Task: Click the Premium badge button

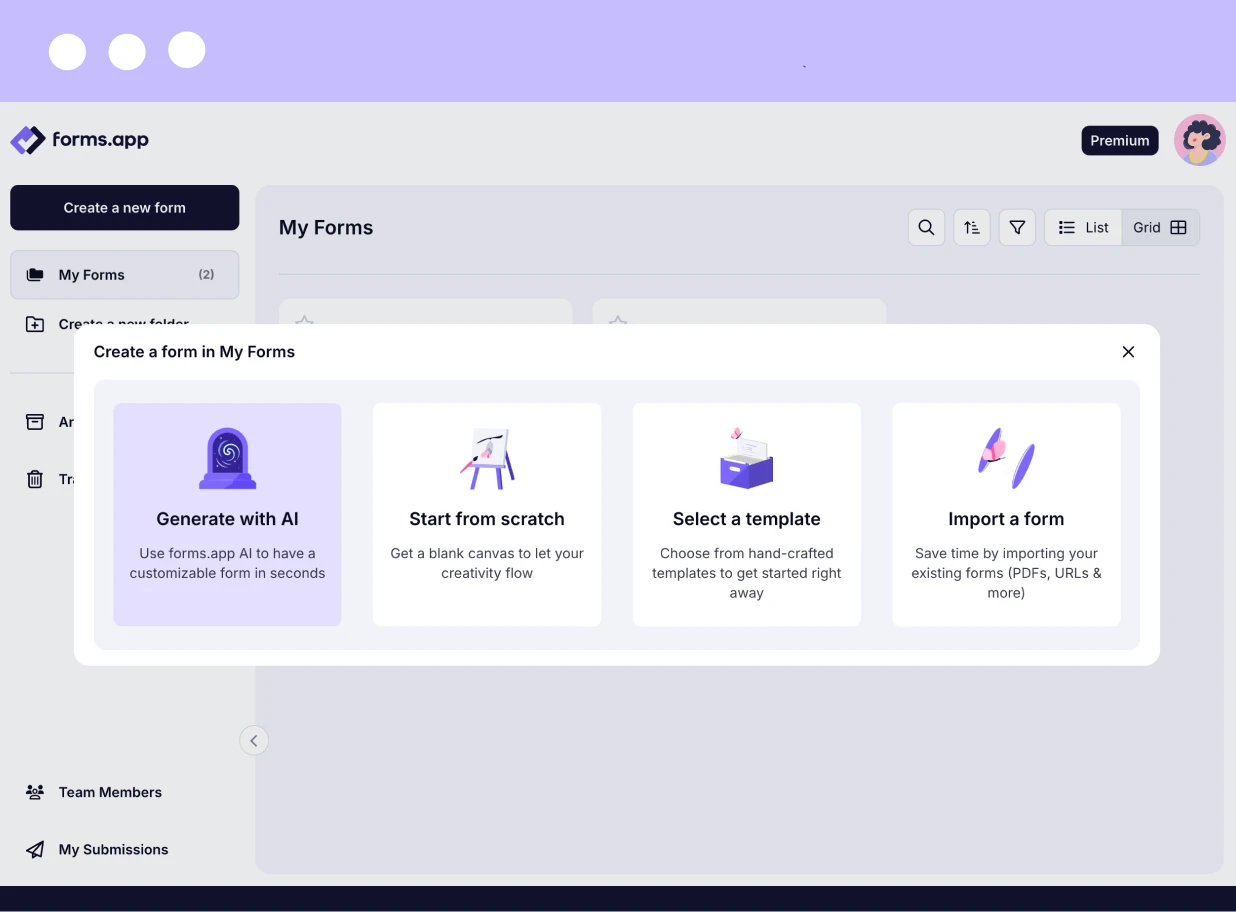Action: click(x=1119, y=141)
